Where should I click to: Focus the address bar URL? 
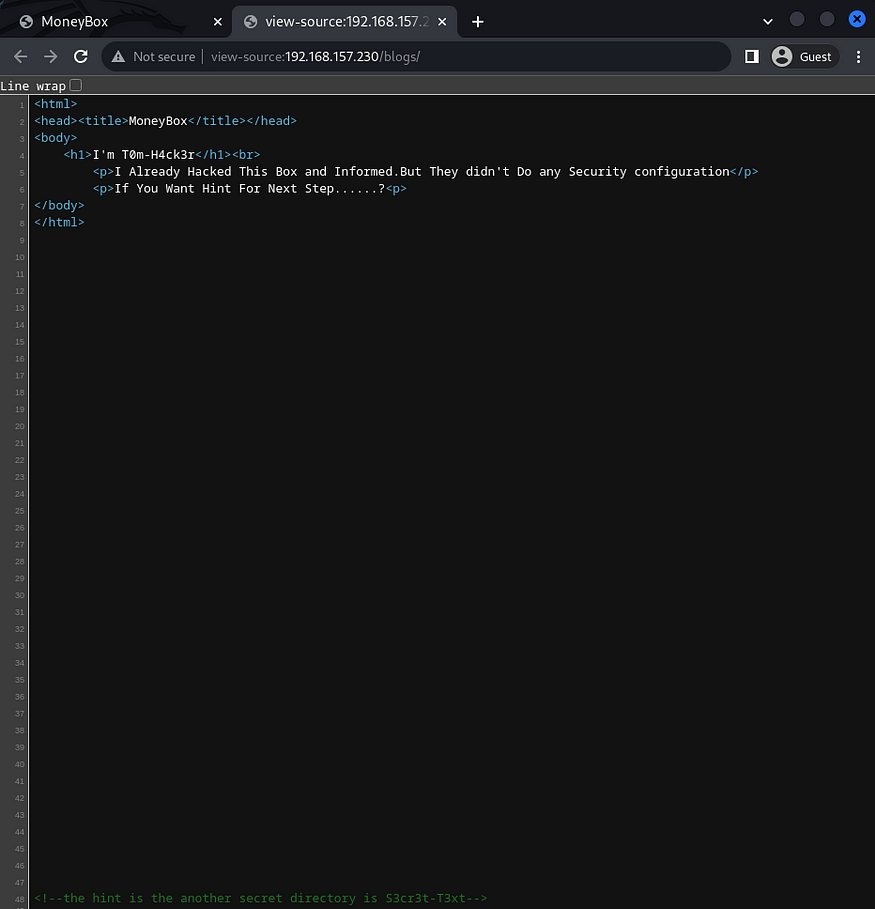pos(315,57)
